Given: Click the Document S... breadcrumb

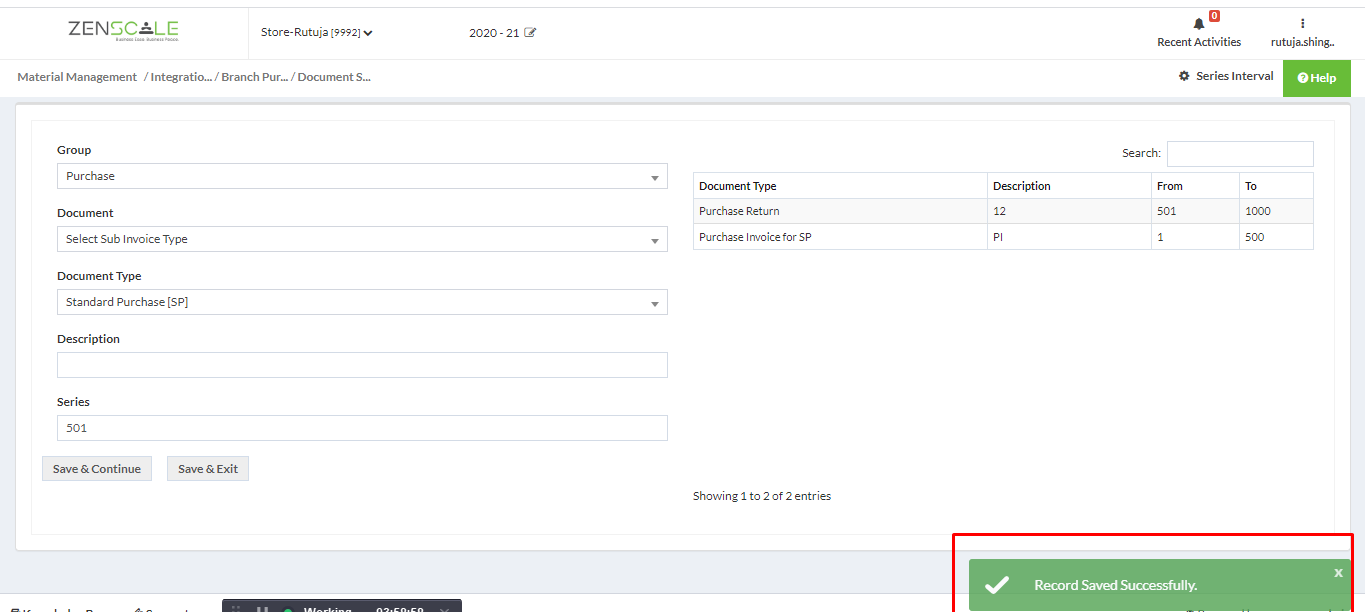Looking at the screenshot, I should [x=334, y=77].
